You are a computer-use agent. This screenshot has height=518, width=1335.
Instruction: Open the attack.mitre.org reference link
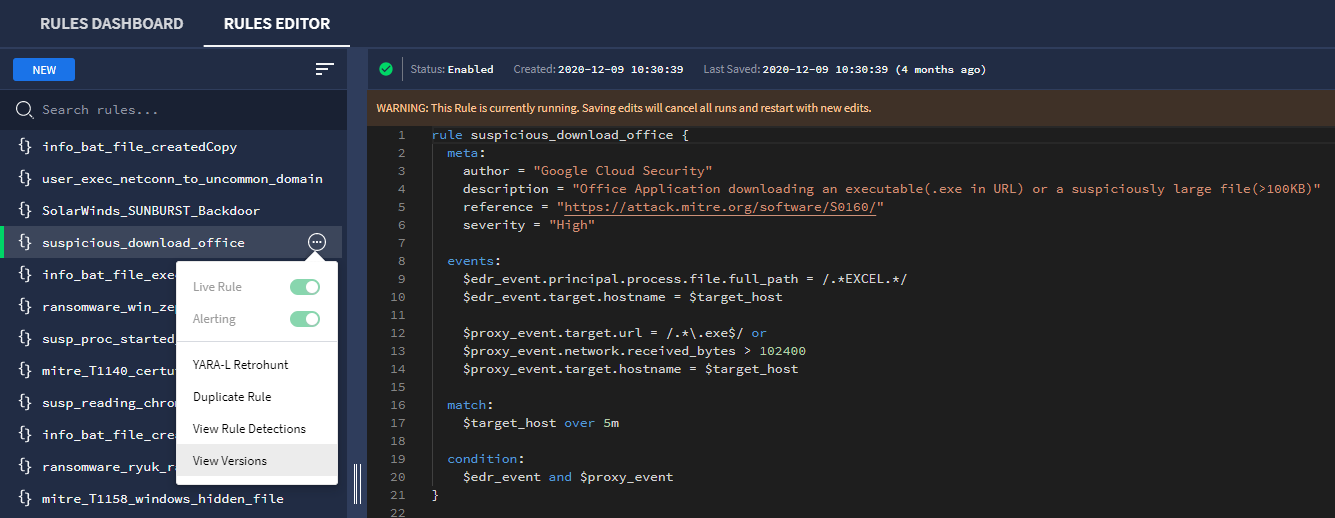[720, 207]
